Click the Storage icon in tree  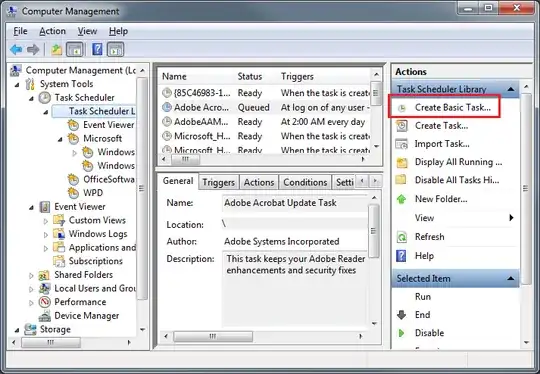point(30,329)
